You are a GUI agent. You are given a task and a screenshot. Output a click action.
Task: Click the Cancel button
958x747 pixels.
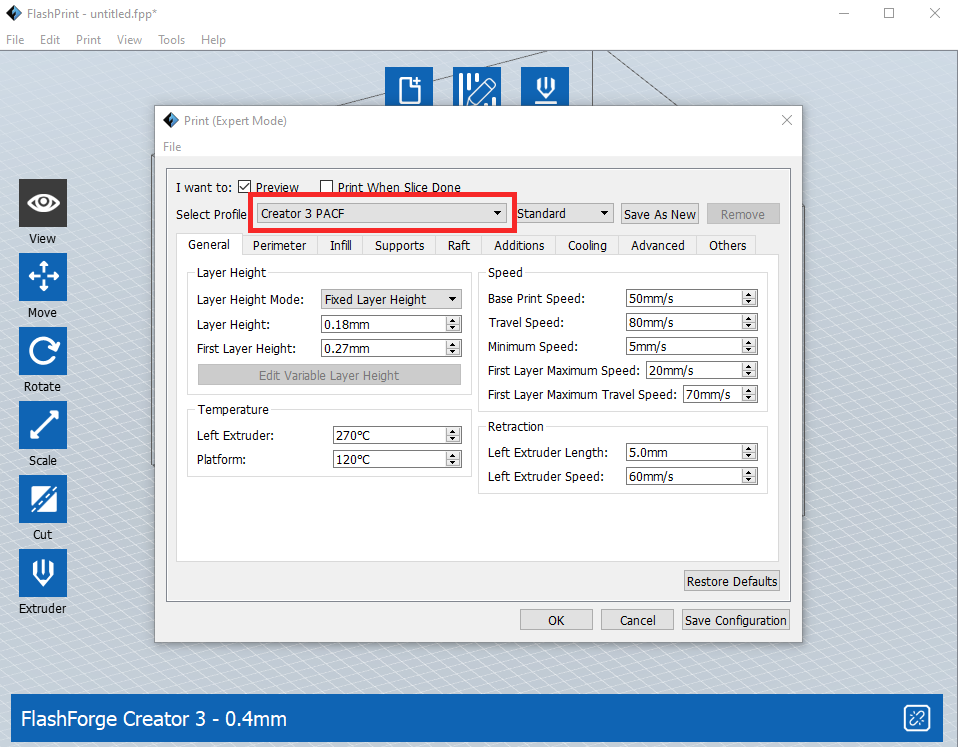coord(637,620)
